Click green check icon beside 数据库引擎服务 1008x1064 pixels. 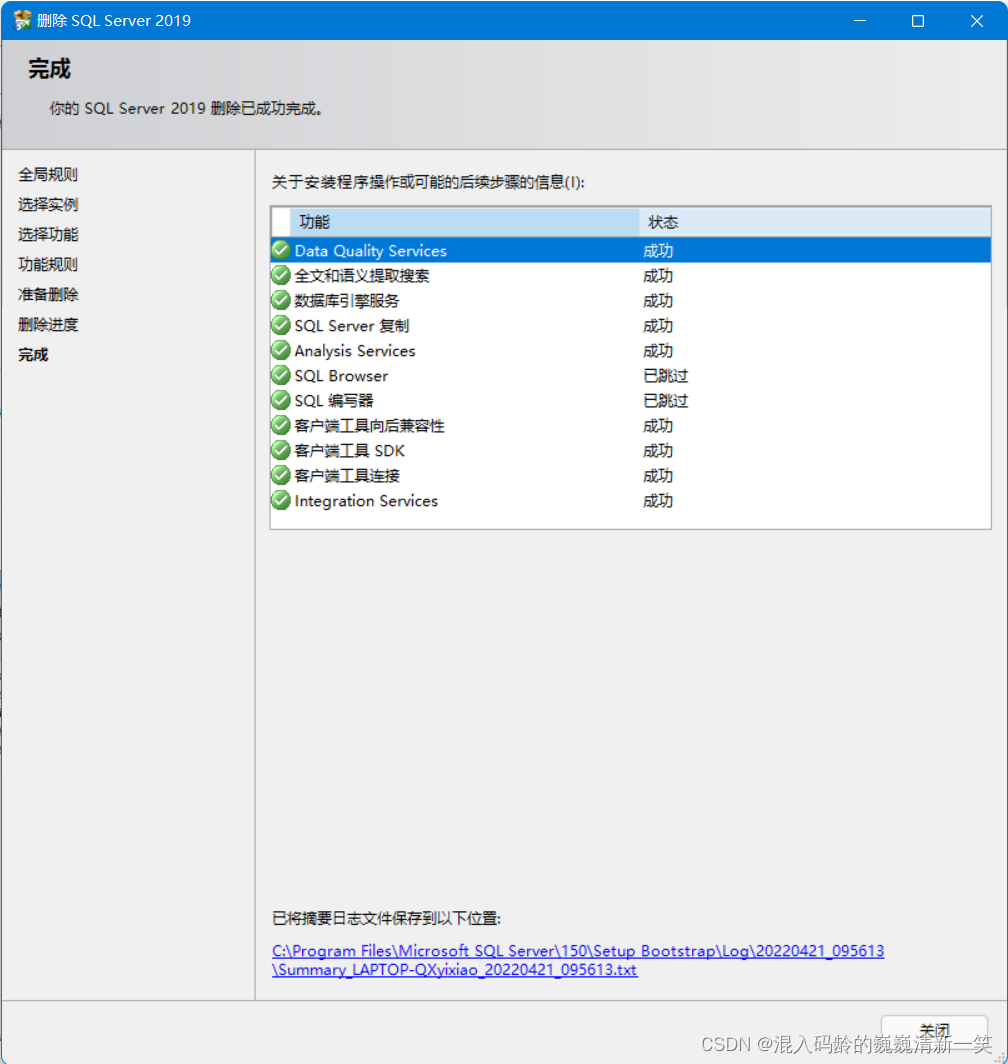[x=280, y=301]
